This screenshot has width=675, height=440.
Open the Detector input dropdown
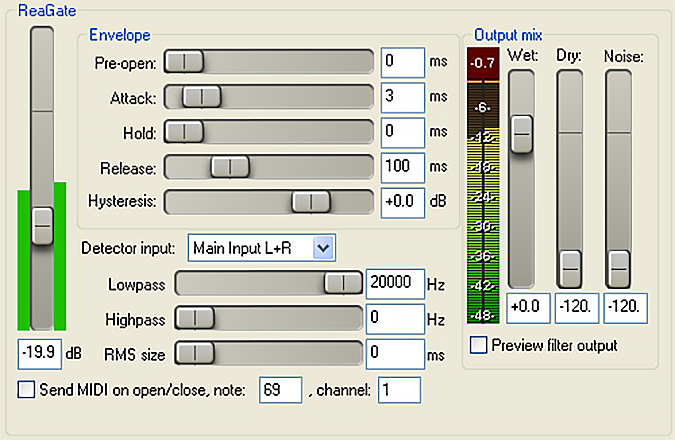click(x=262, y=248)
